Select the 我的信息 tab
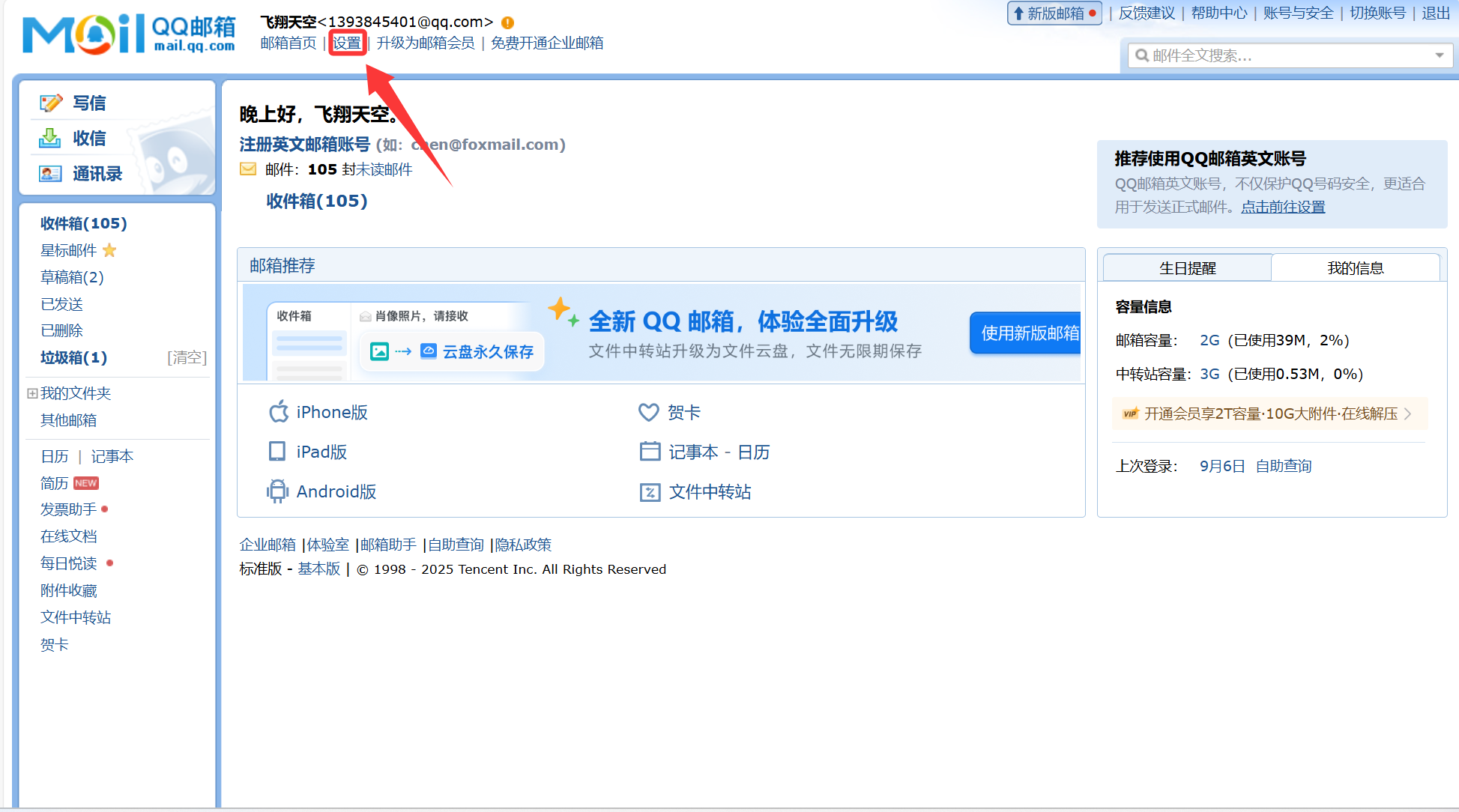Viewport: 1459px width, 812px height. [1355, 268]
